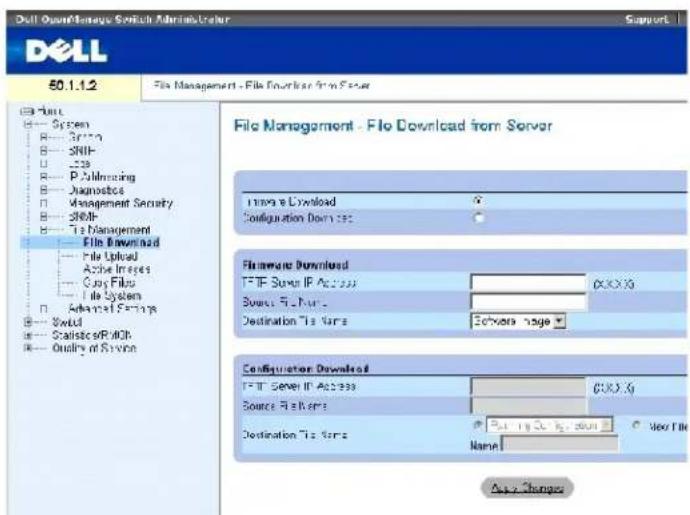Expand the Switch tree node
Viewport: 690px width, 515px height.
pos(29,322)
